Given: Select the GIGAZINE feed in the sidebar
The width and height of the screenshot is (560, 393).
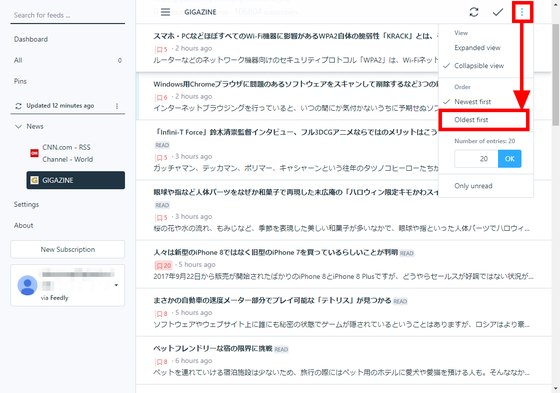Looking at the screenshot, I should point(76,180).
